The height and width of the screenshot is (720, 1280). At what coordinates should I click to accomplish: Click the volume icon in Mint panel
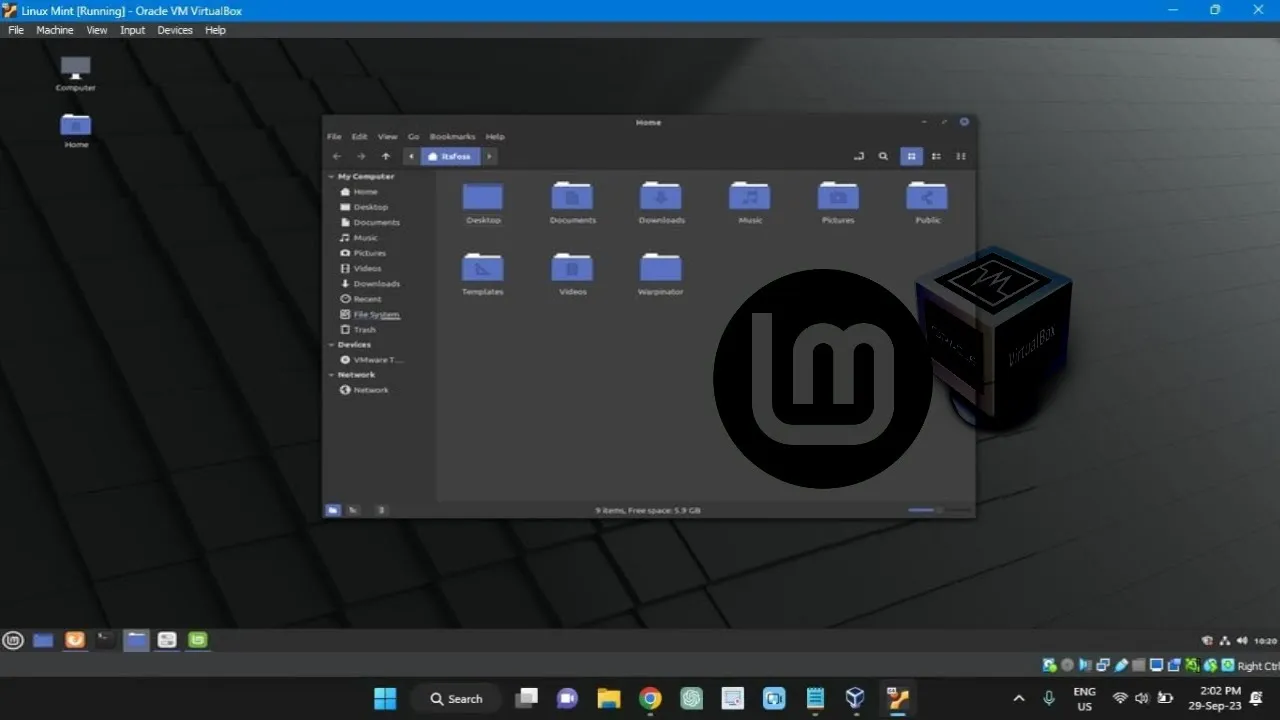tap(1242, 641)
